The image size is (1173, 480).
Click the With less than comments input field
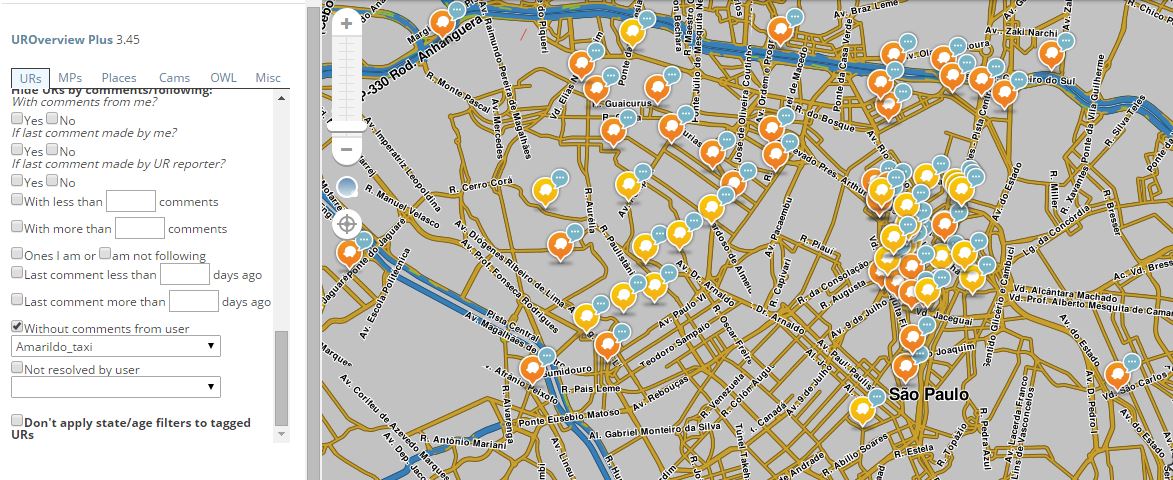pos(131,201)
